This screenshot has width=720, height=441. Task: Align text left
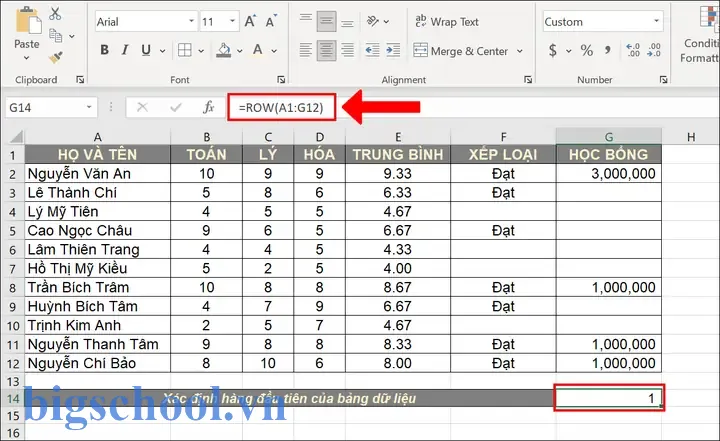[305, 50]
